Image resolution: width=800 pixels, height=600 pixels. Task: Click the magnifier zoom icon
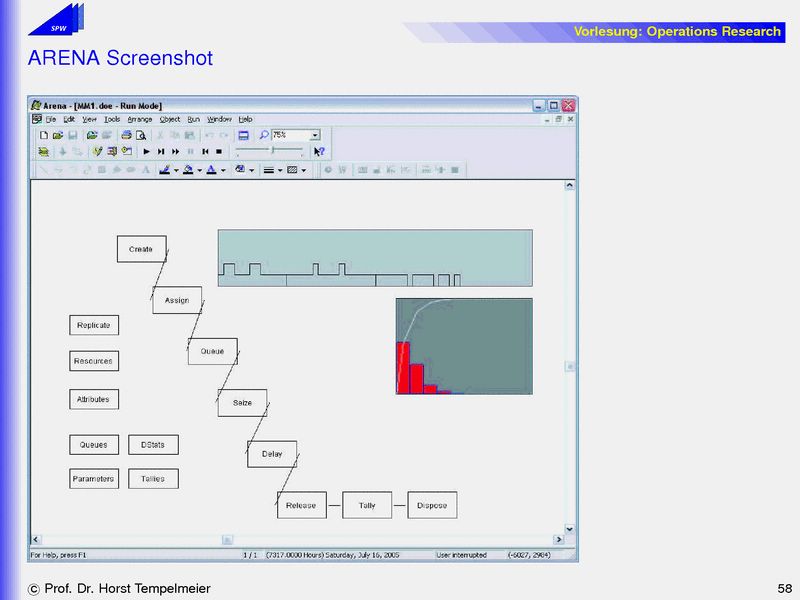point(264,135)
